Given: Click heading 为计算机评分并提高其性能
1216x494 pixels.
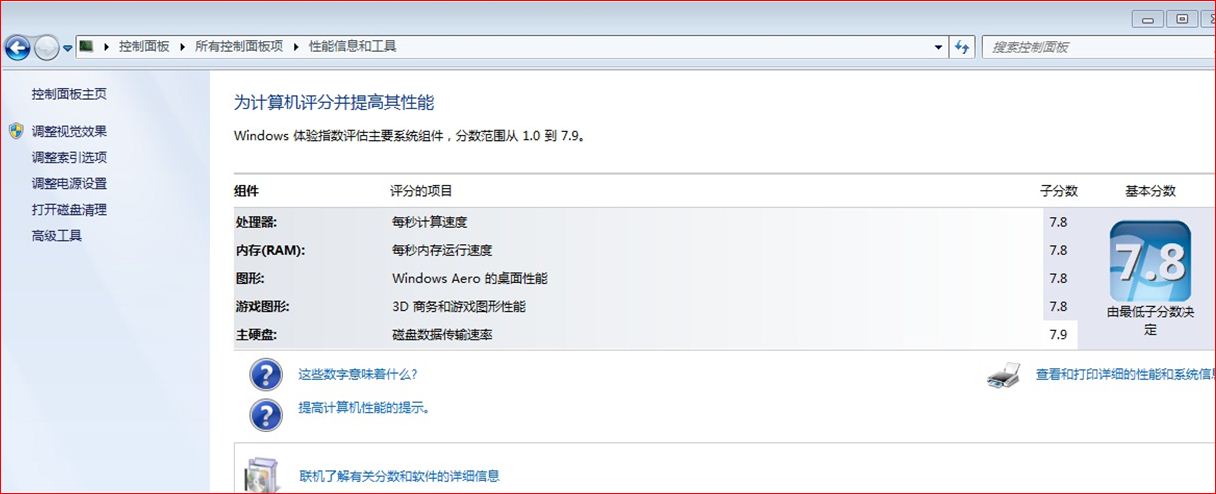Looking at the screenshot, I should (334, 103).
